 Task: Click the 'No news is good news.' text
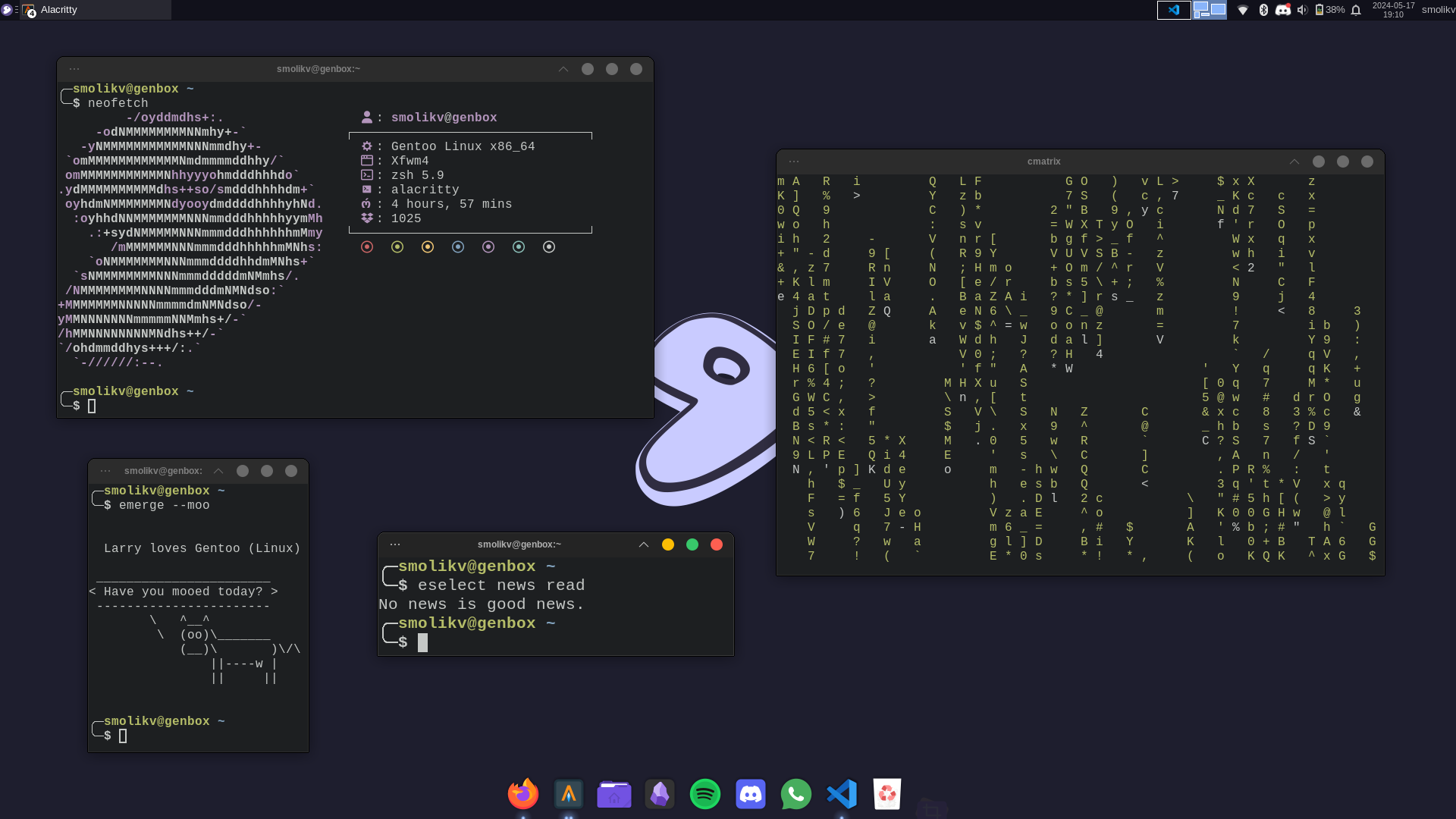point(482,604)
